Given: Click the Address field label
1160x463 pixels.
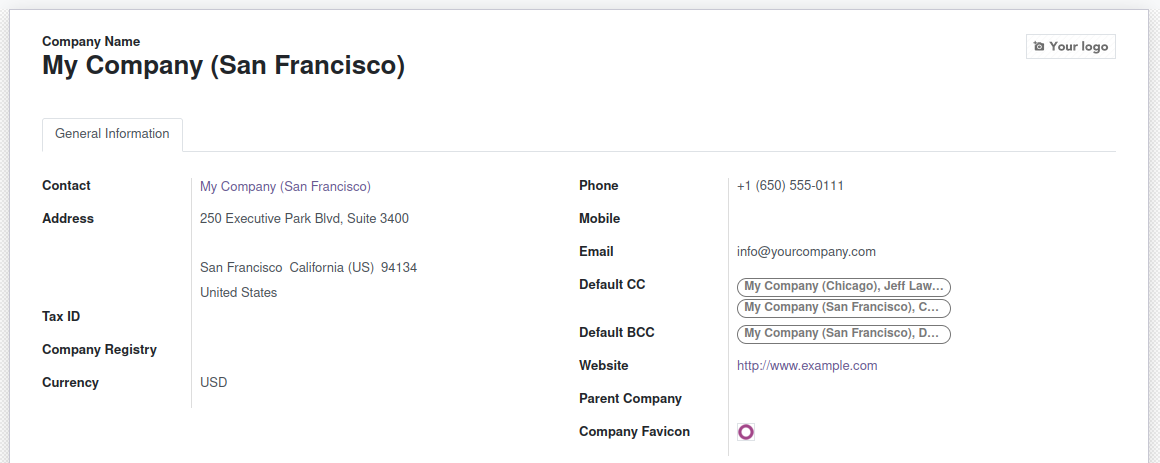Looking at the screenshot, I should [68, 218].
